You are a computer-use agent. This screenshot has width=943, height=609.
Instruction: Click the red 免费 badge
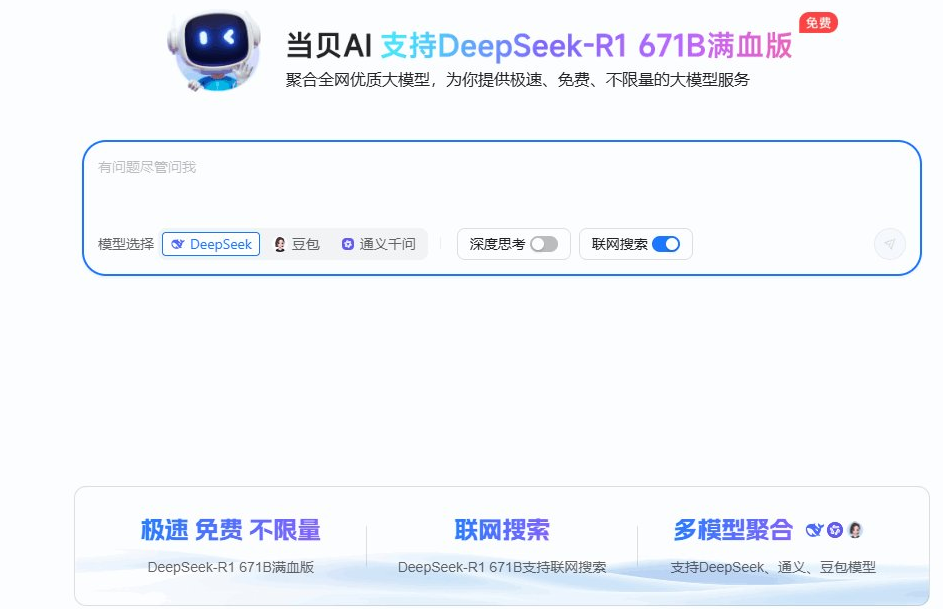click(818, 23)
